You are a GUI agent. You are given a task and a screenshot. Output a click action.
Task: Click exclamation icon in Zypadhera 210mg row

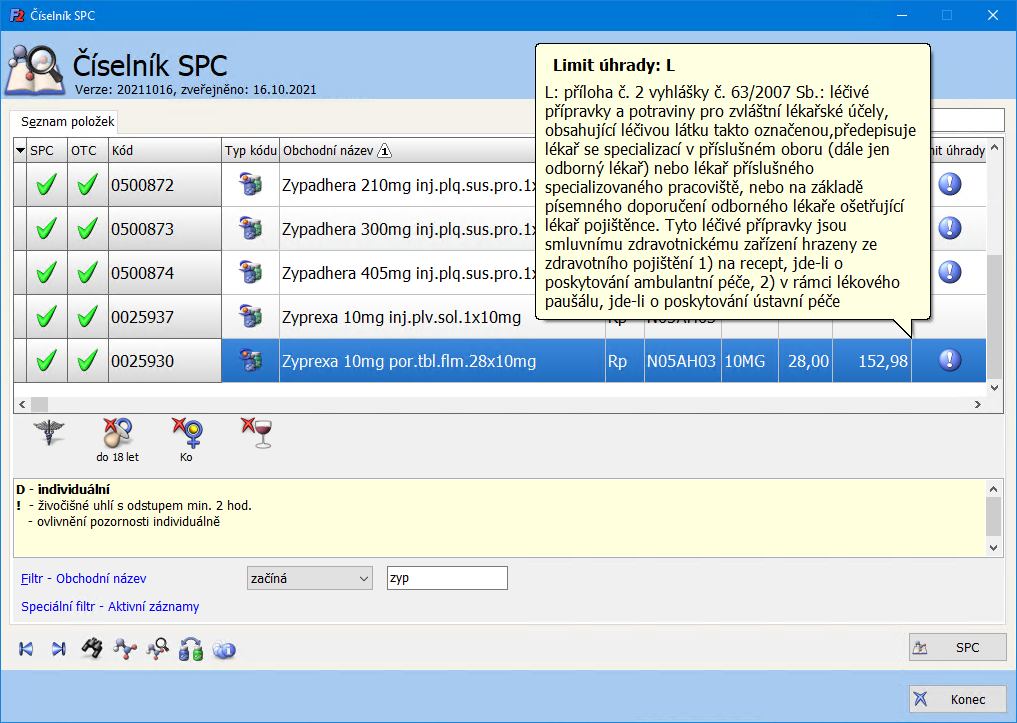pyautogui.click(x=950, y=184)
